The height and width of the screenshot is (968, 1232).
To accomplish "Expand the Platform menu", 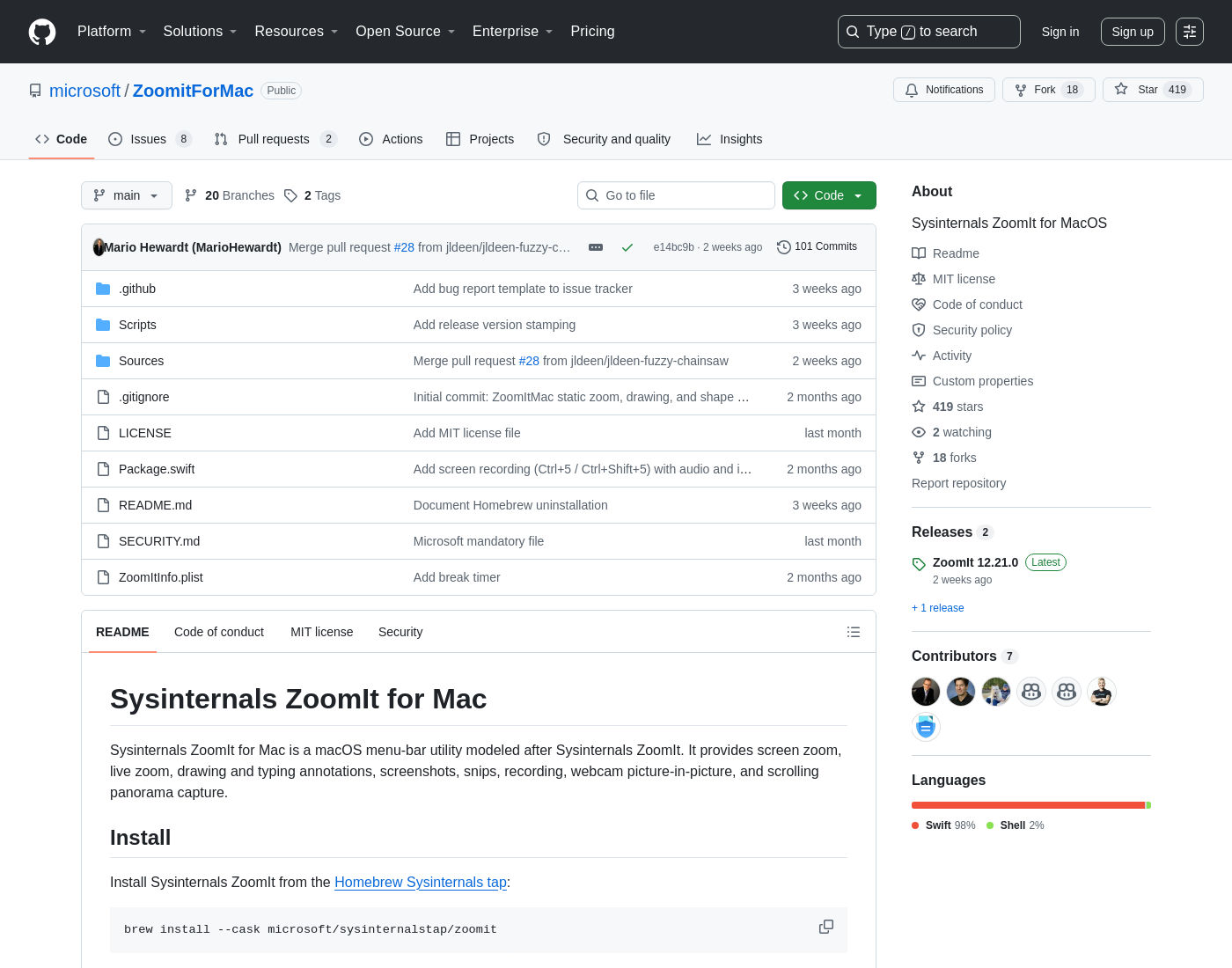I will (112, 32).
